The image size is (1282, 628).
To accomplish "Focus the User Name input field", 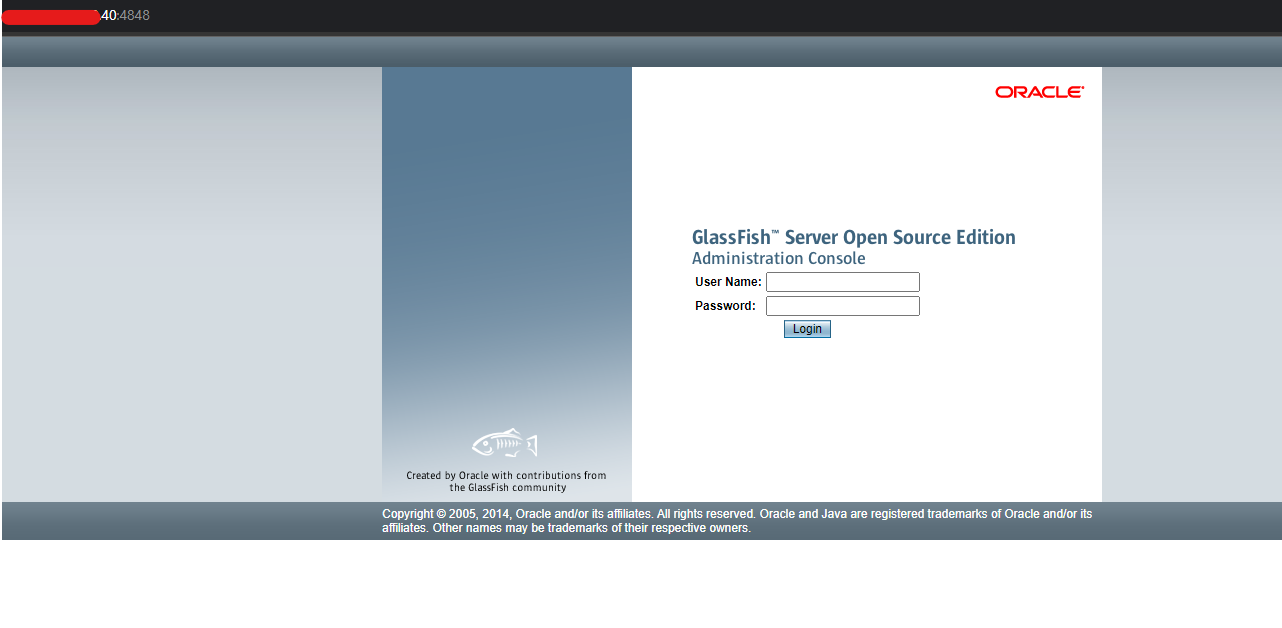I will pos(843,282).
